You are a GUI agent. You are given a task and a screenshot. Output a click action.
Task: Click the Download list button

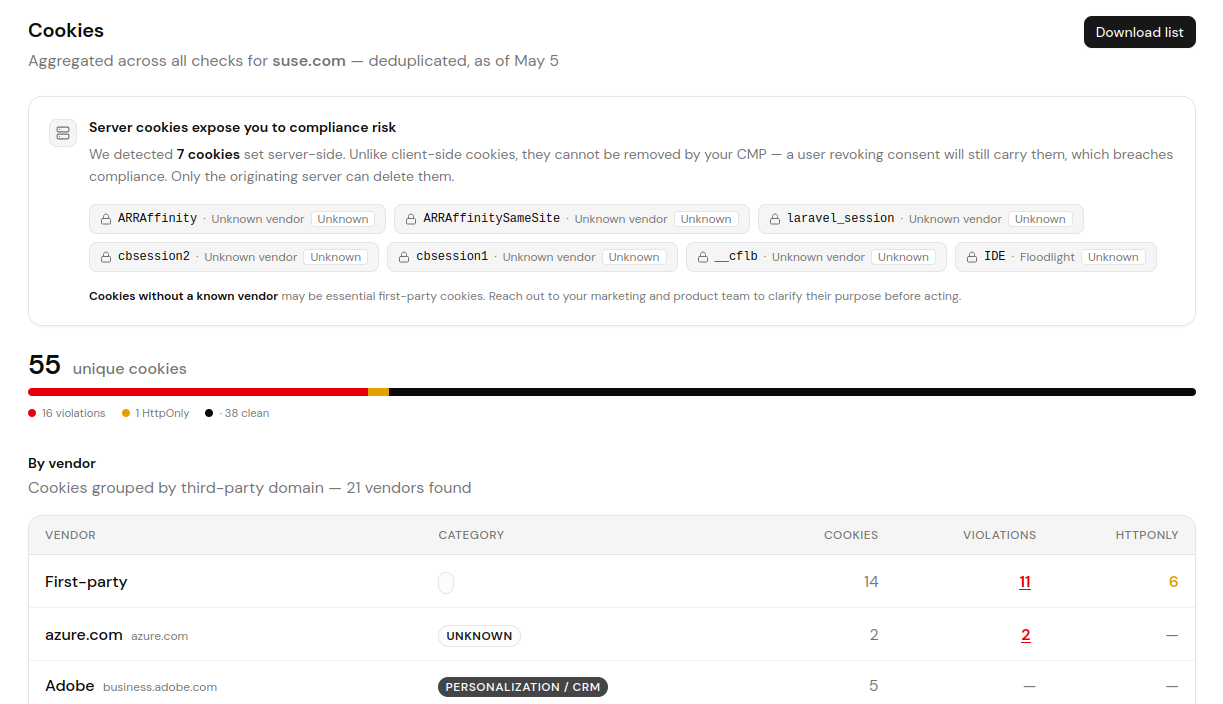(x=1139, y=32)
